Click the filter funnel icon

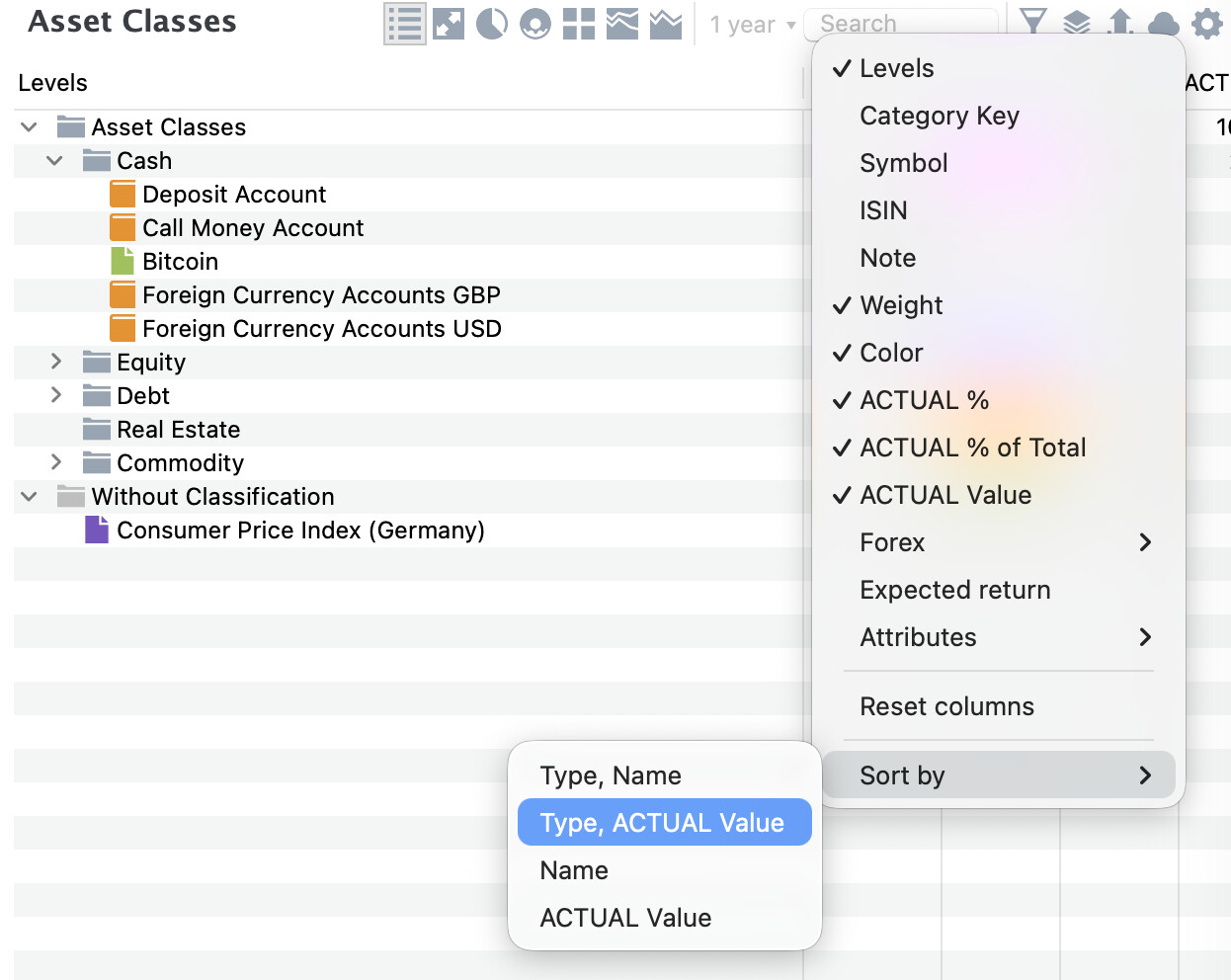(x=1032, y=22)
